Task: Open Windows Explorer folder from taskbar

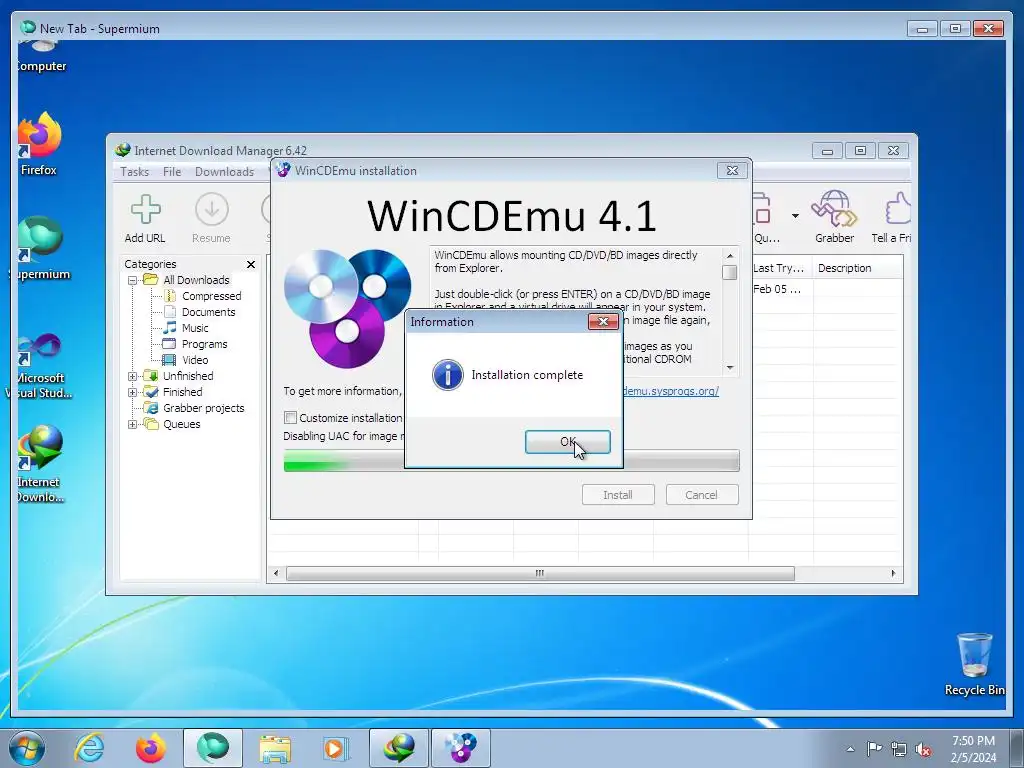Action: (x=275, y=748)
